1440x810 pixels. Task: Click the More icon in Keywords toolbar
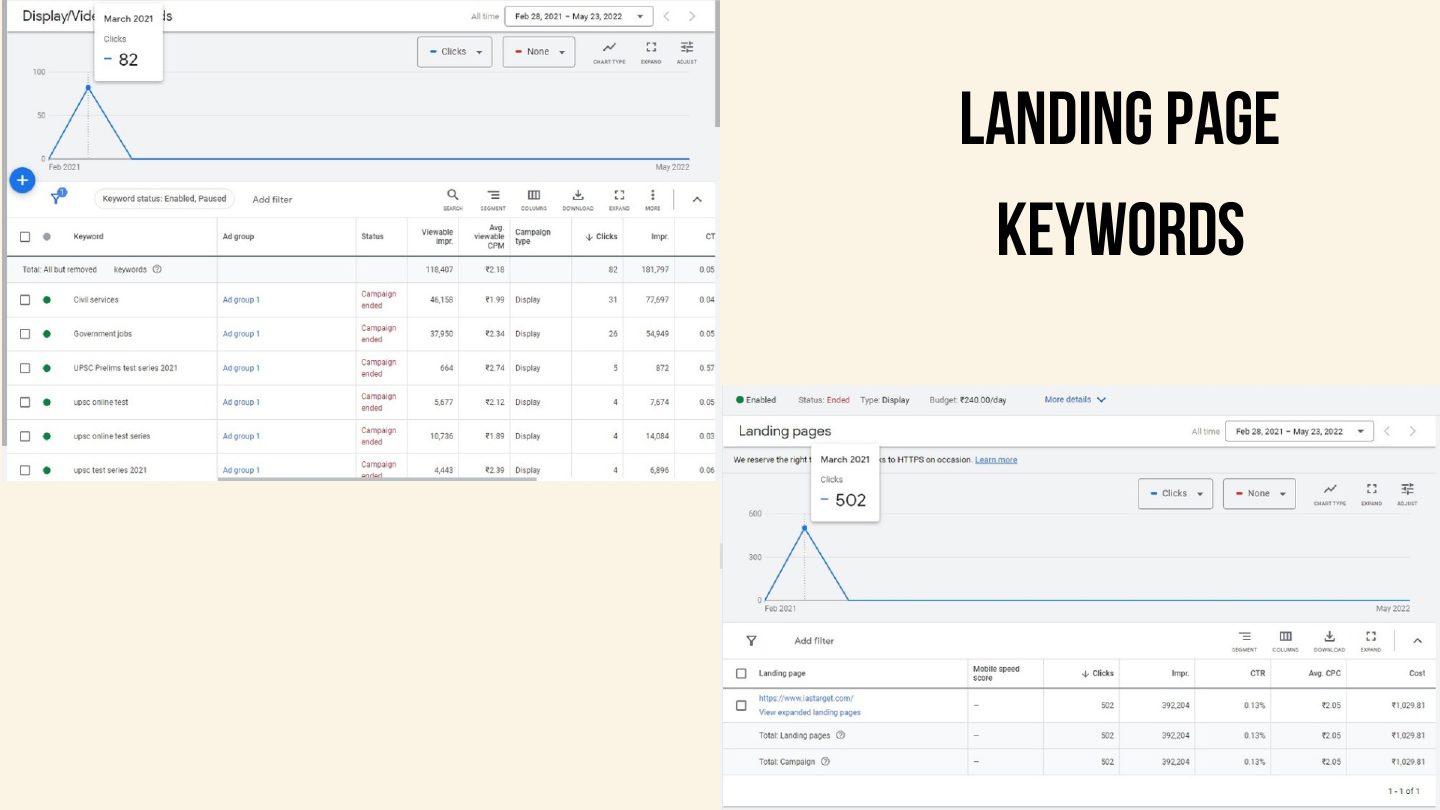click(652, 199)
